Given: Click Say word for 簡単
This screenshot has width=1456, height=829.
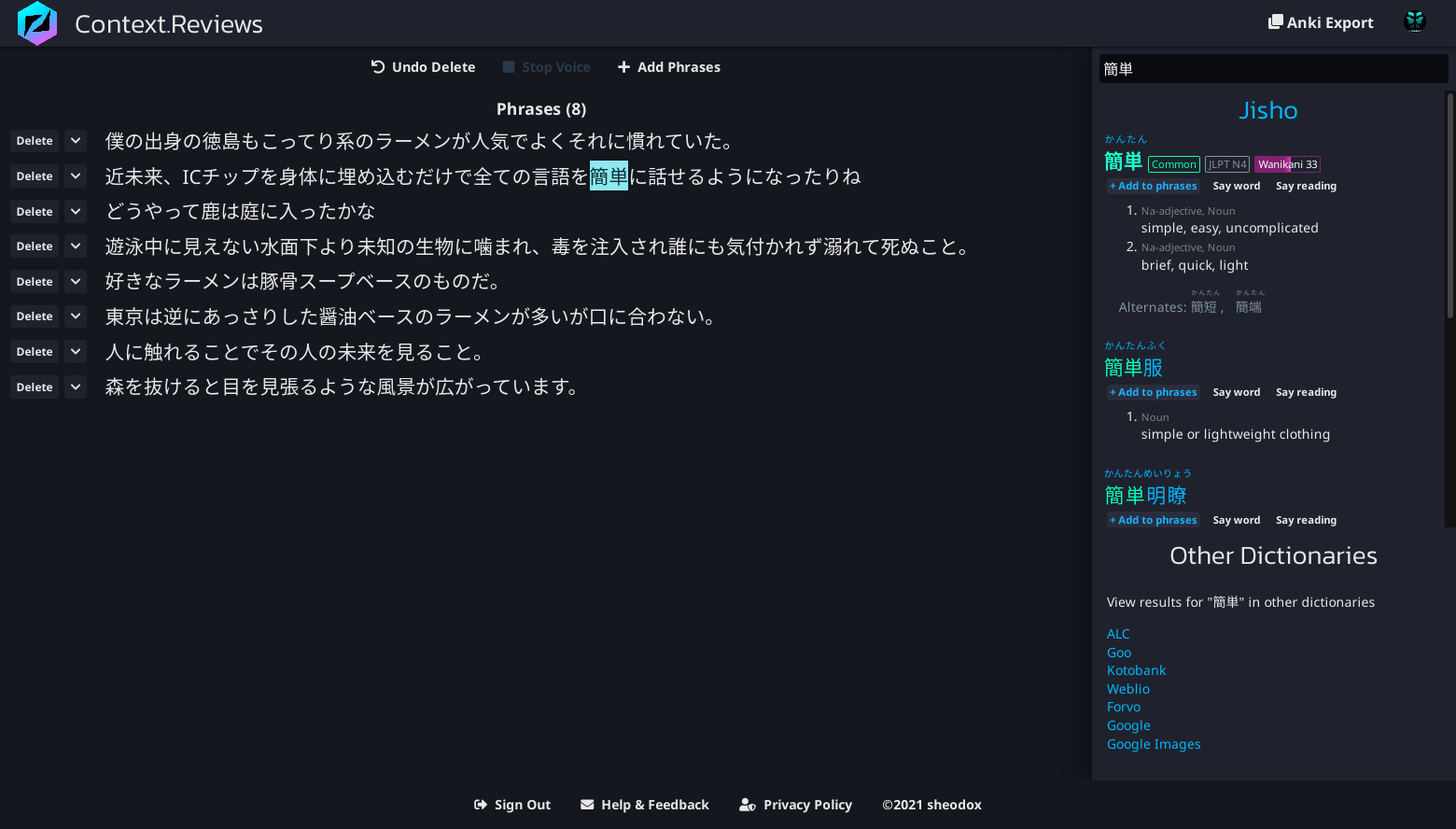Looking at the screenshot, I should point(1237,186).
